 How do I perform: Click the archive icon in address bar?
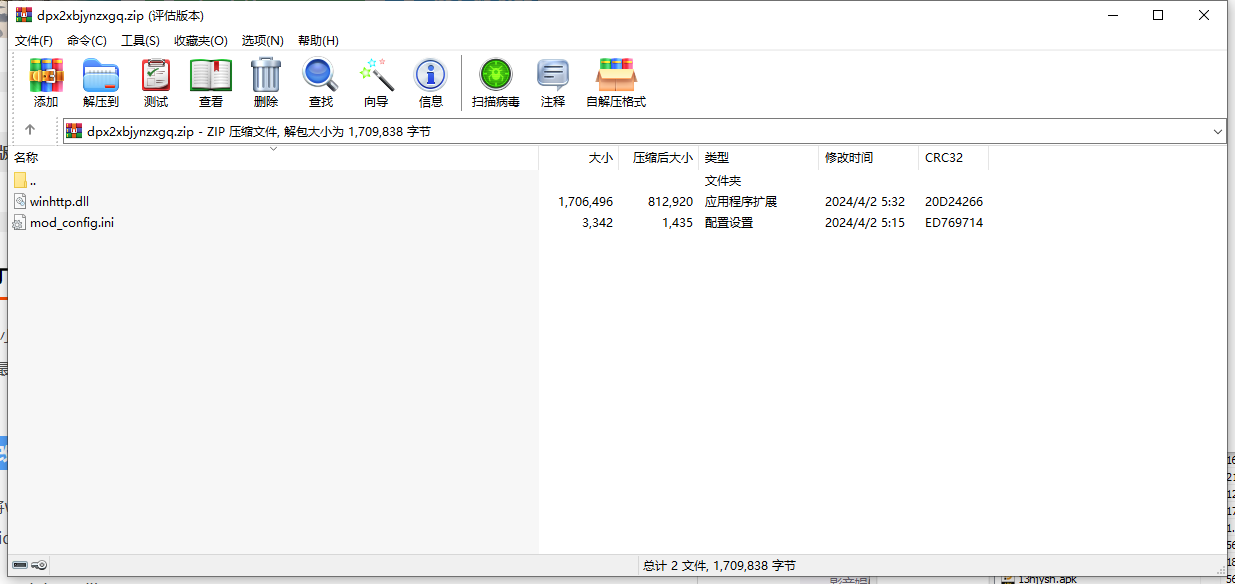[74, 131]
